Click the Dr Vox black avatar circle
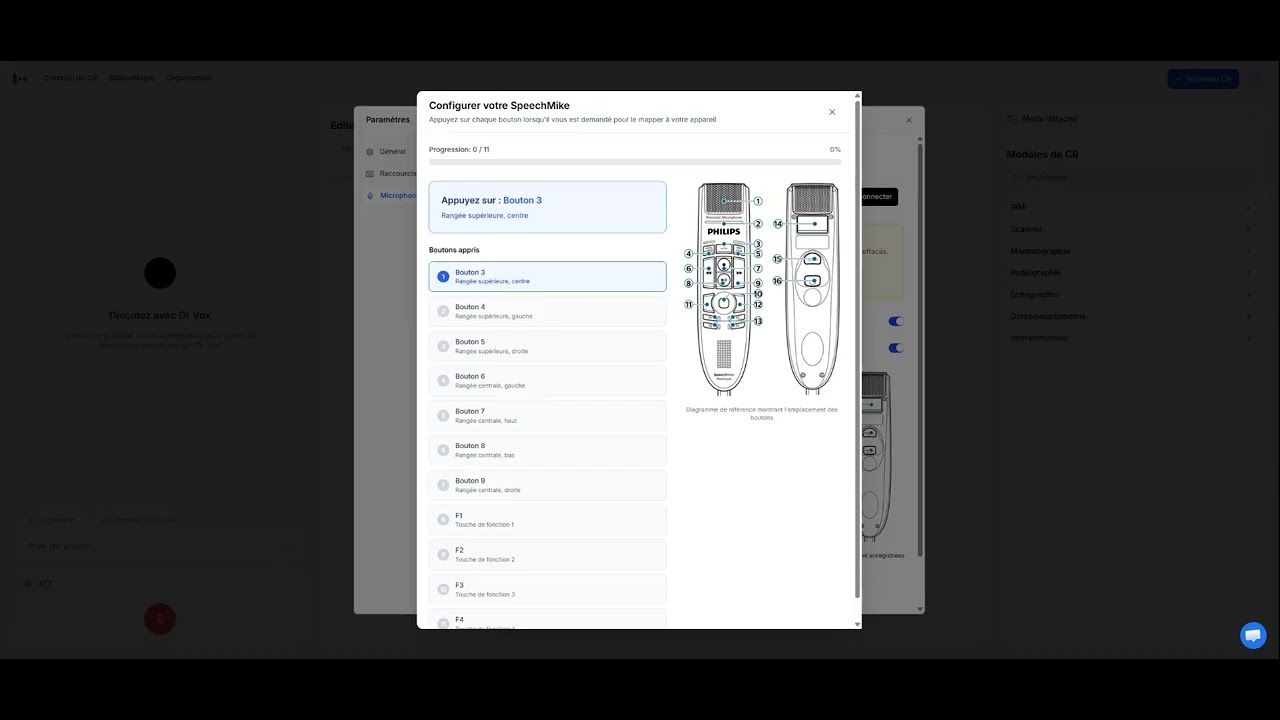Viewport: 1280px width, 720px height. 160,273
